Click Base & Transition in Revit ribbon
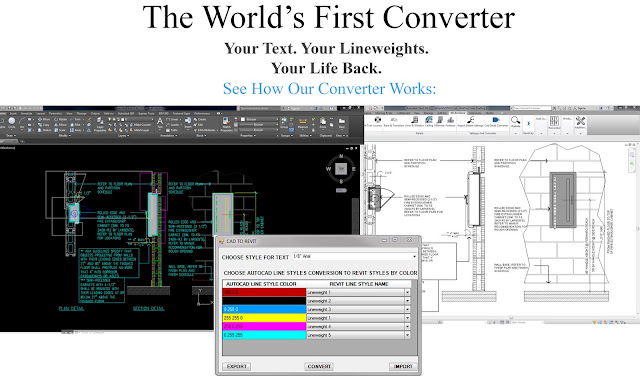Viewport: 640px width, 384px height. point(394,122)
